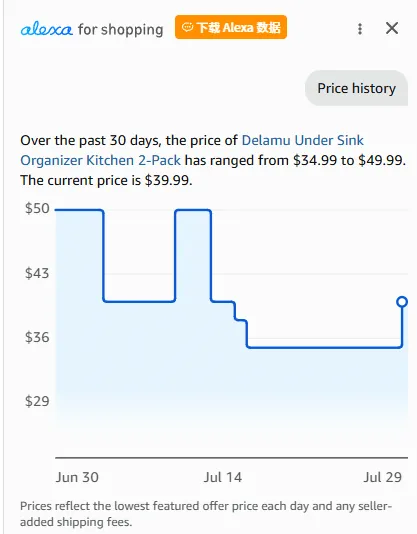417x534 pixels.
Task: Click the price disclaimer text below the chart
Action: [206, 514]
